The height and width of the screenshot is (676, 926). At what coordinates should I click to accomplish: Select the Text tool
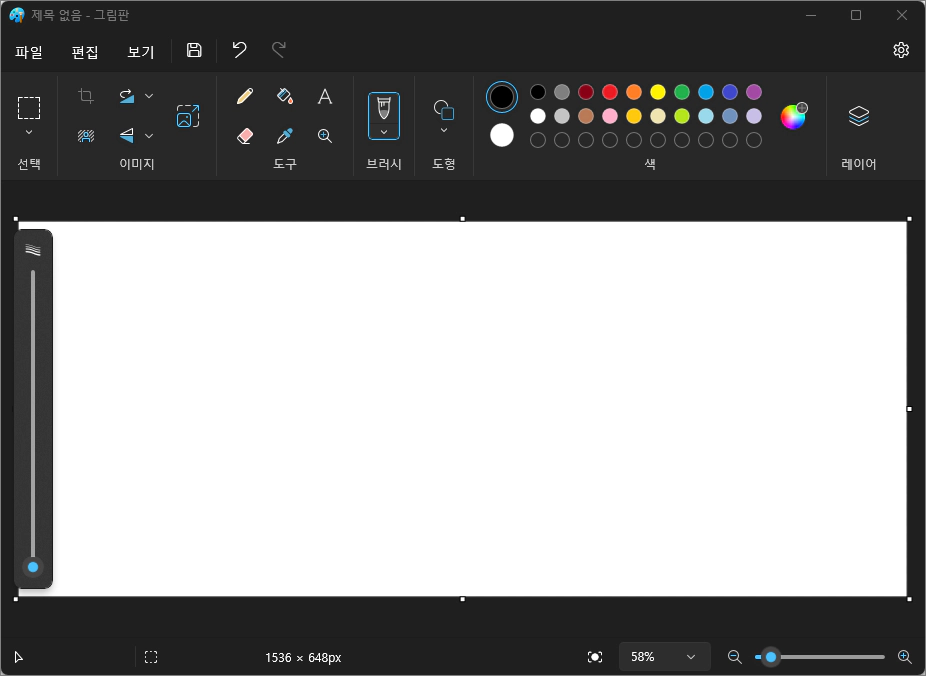pyautogui.click(x=325, y=96)
